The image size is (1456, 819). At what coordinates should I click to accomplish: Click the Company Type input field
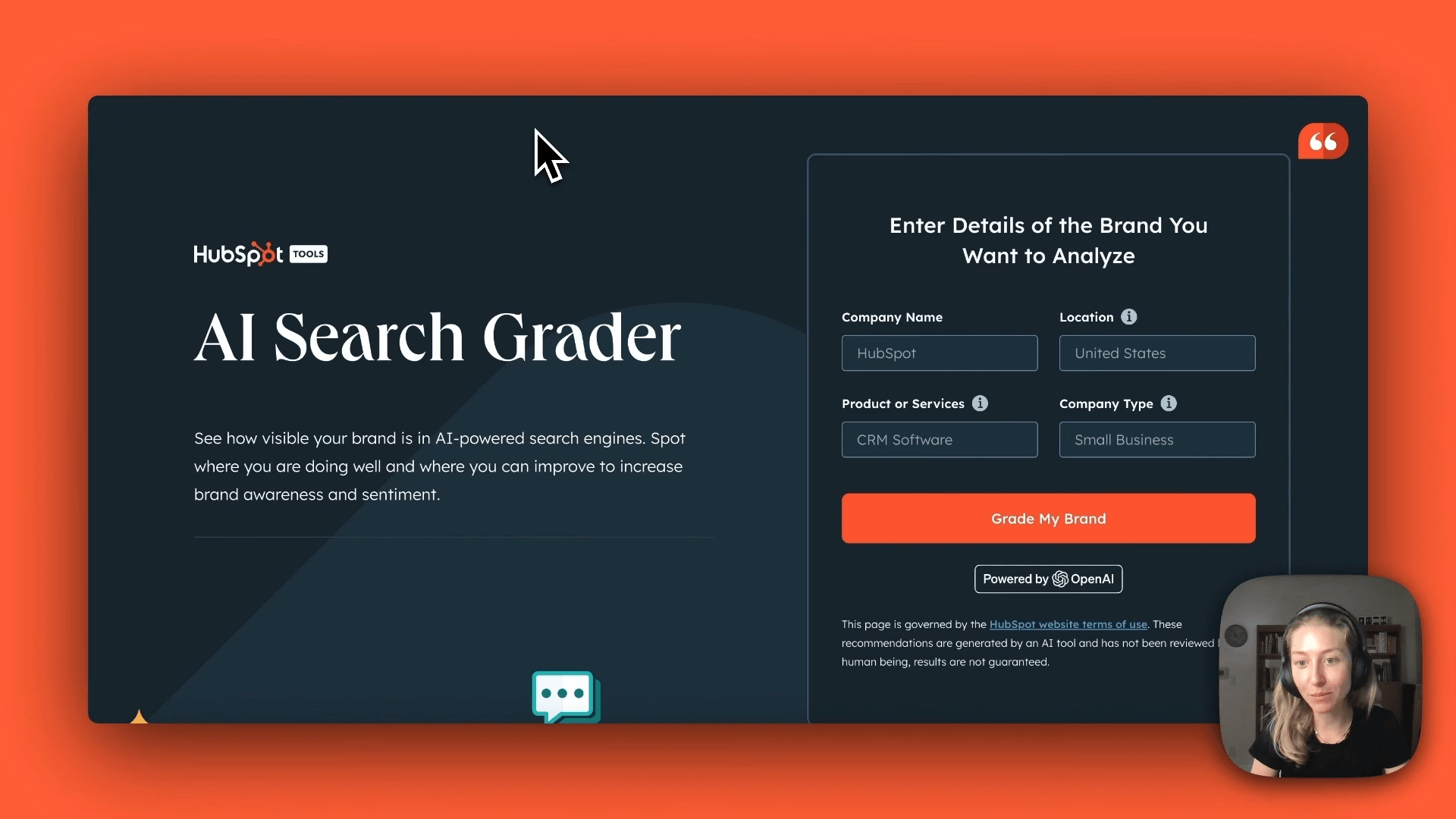(x=1157, y=439)
